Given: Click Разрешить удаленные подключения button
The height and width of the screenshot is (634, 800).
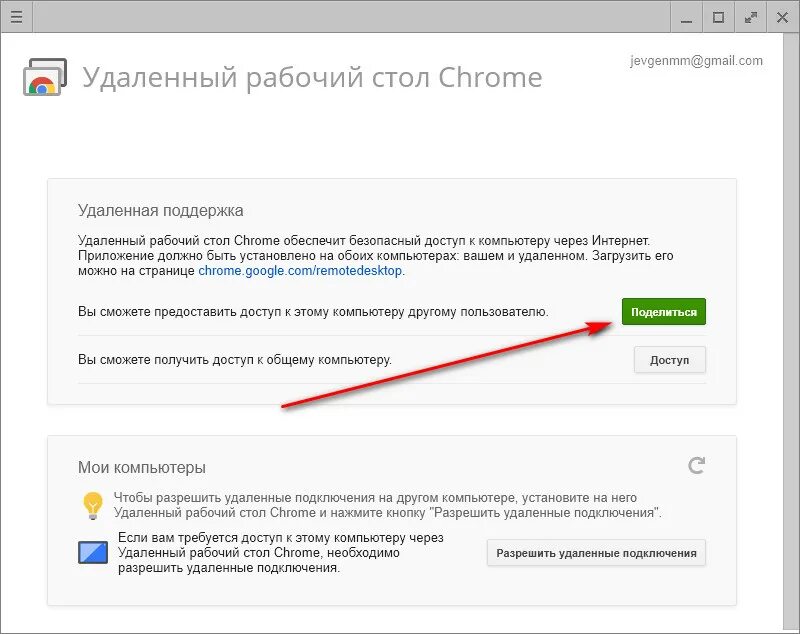Looking at the screenshot, I should (596, 553).
